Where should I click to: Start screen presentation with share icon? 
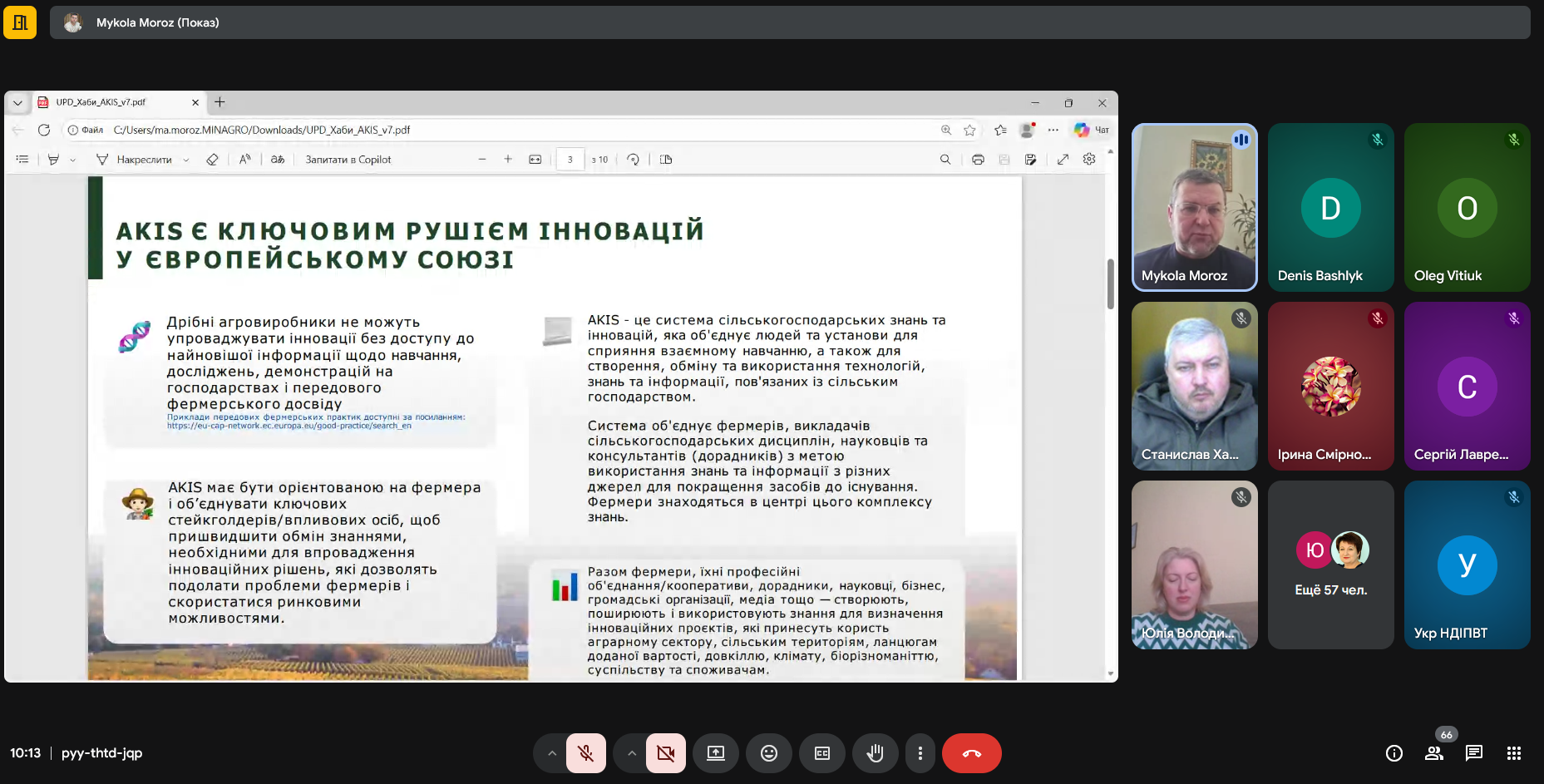click(716, 753)
